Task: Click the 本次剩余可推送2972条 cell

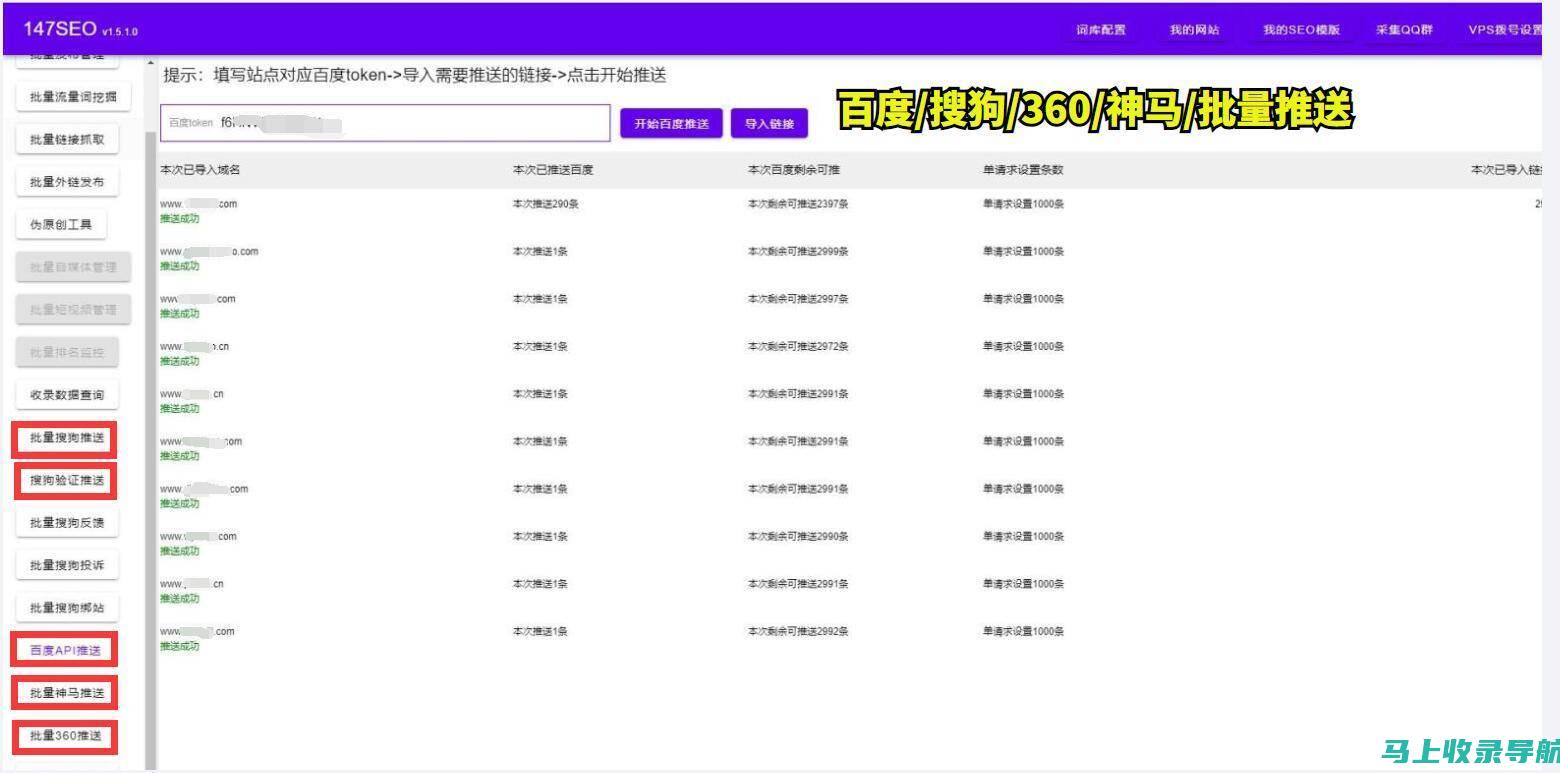Action: point(798,347)
